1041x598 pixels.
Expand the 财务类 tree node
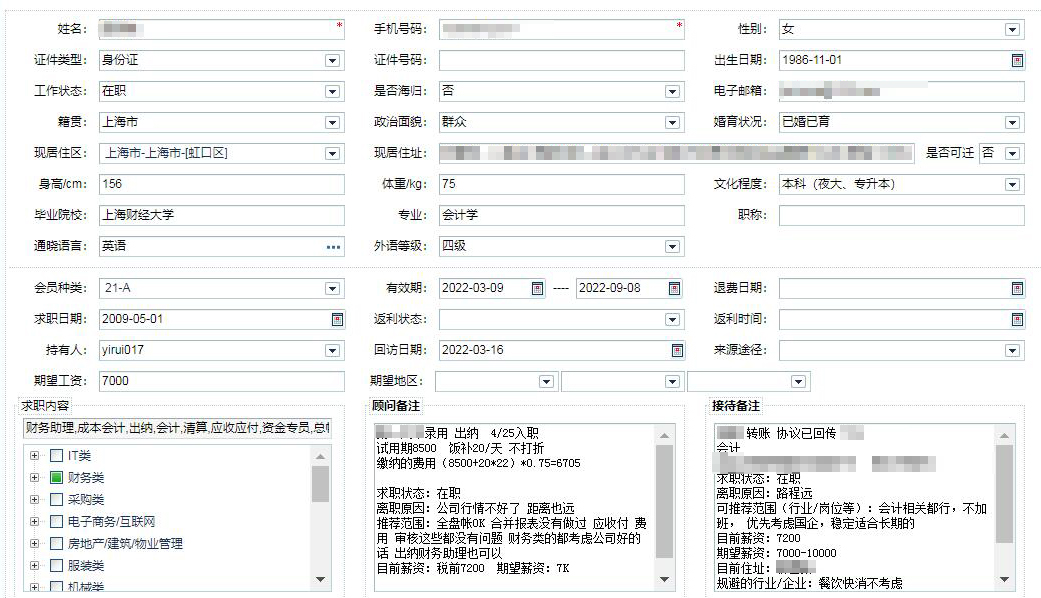point(35,477)
